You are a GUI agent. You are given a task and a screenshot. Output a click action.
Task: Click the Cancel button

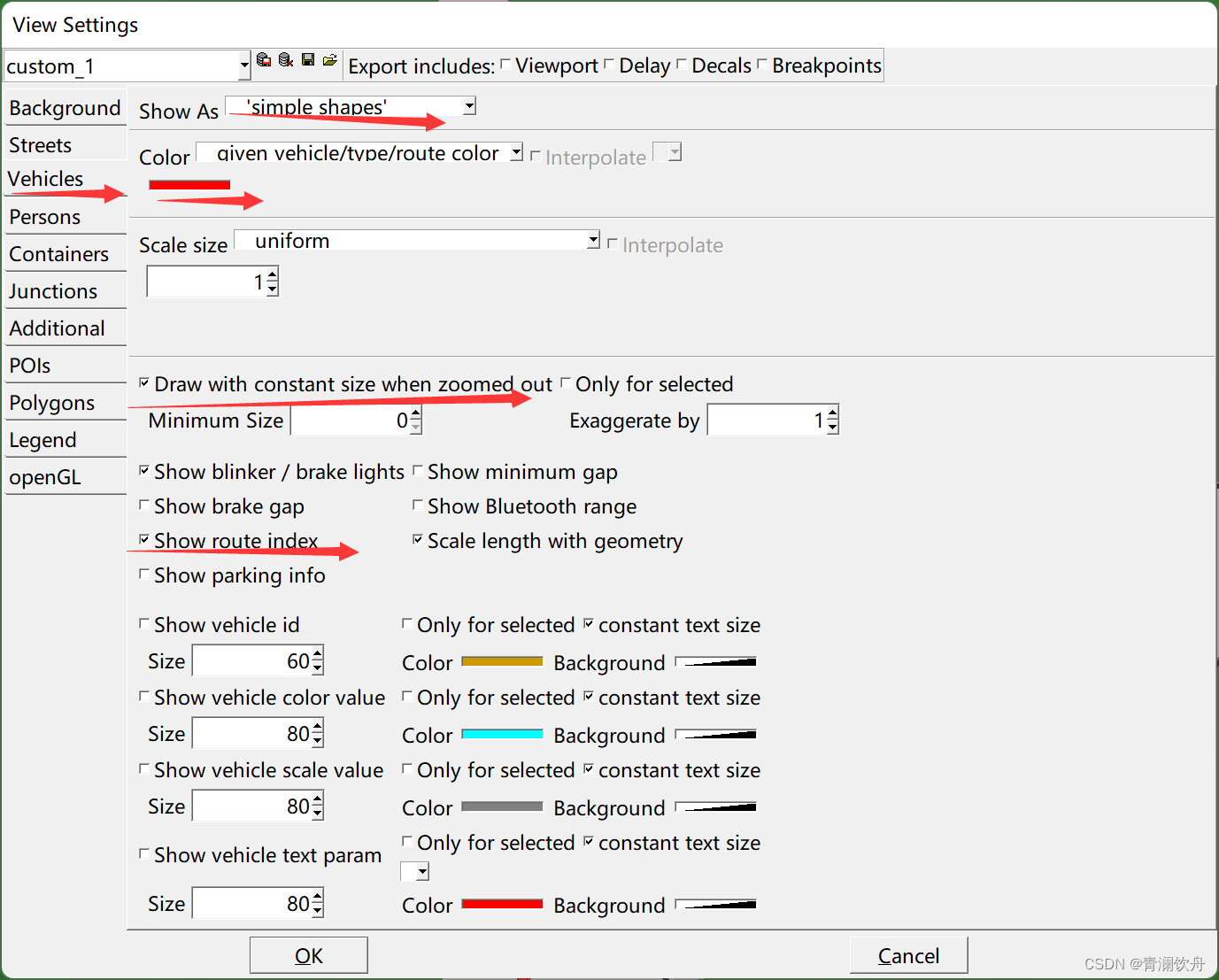tap(909, 955)
